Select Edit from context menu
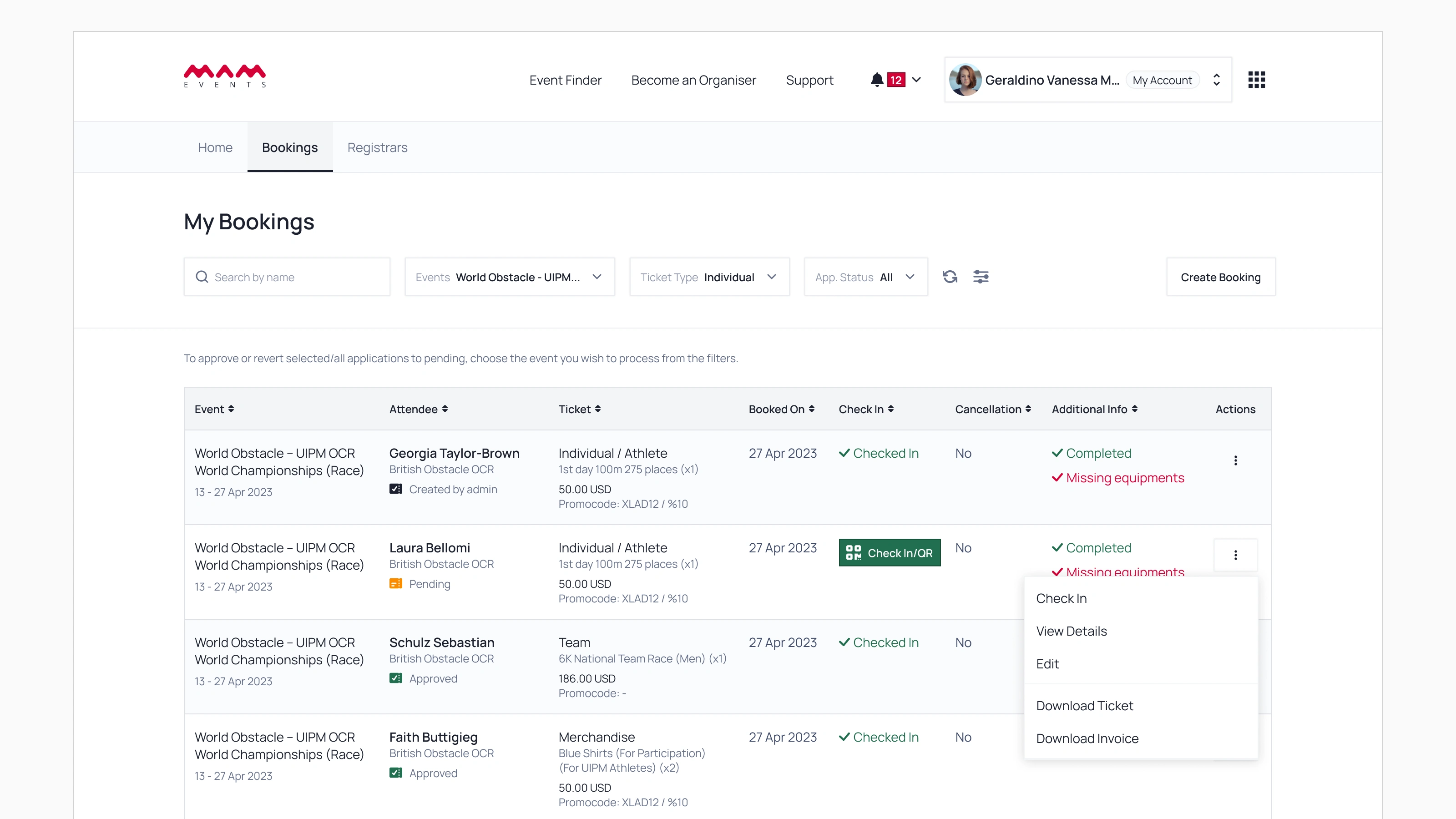Screen dimensions: 1456x819 click(x=1141, y=664)
